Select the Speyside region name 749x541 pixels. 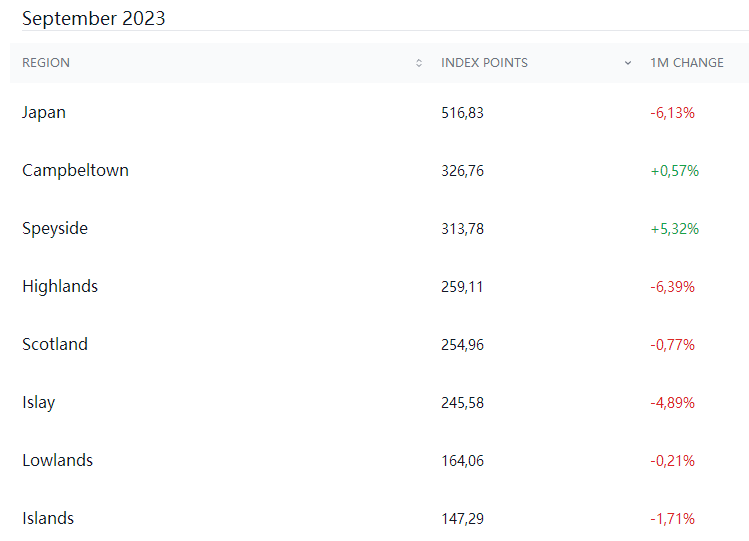click(x=55, y=229)
